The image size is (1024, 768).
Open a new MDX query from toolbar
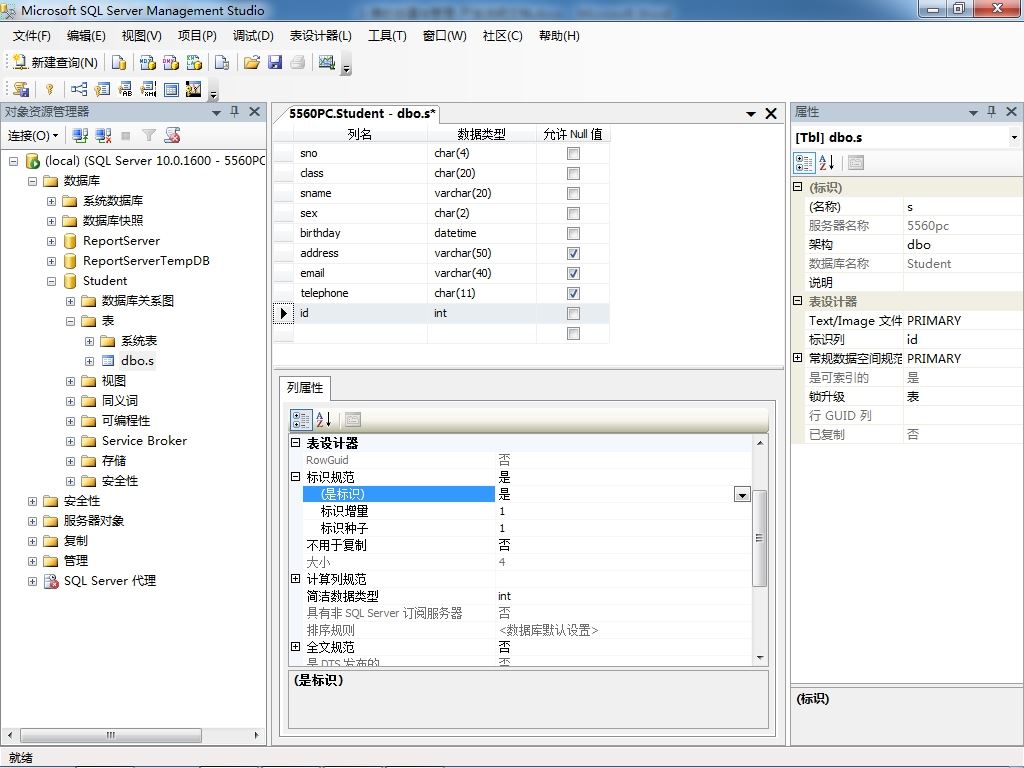pyautogui.click(x=148, y=62)
